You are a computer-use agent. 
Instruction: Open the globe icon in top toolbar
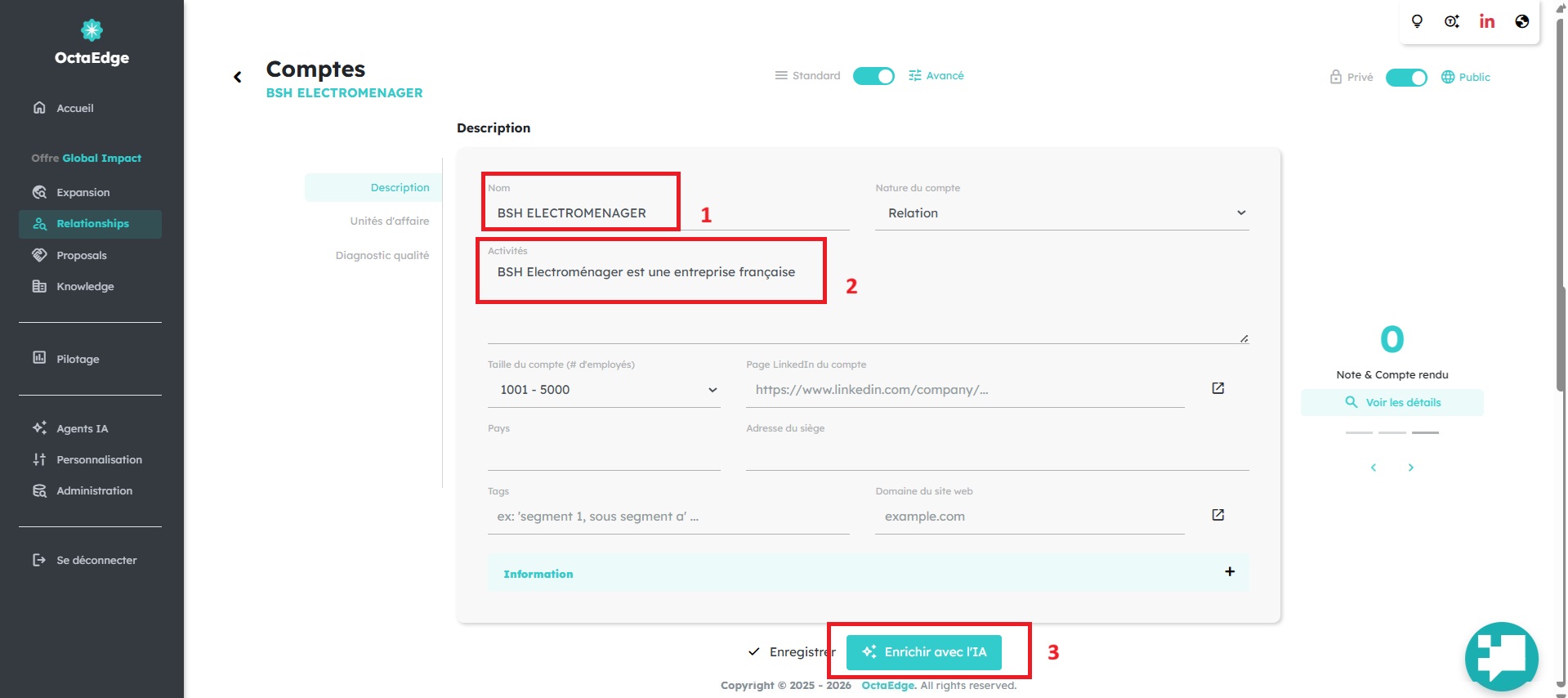[1521, 21]
